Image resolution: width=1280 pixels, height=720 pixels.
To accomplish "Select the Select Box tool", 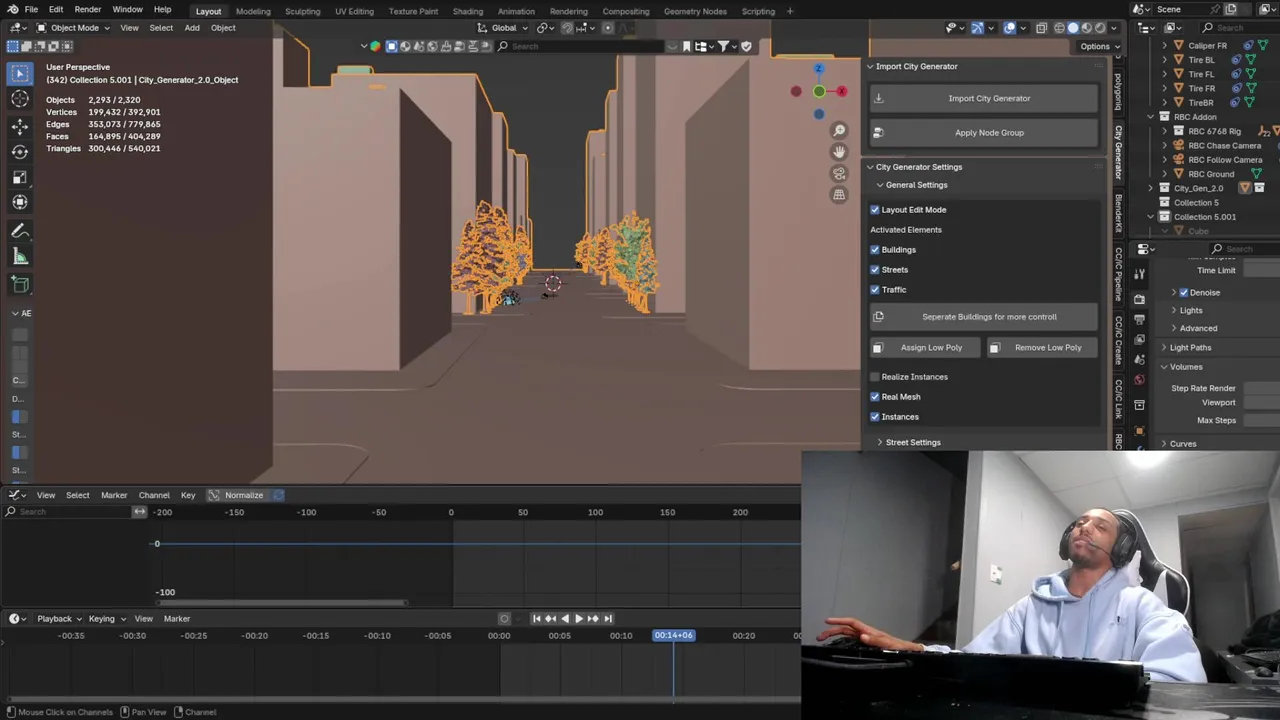I will [x=20, y=73].
